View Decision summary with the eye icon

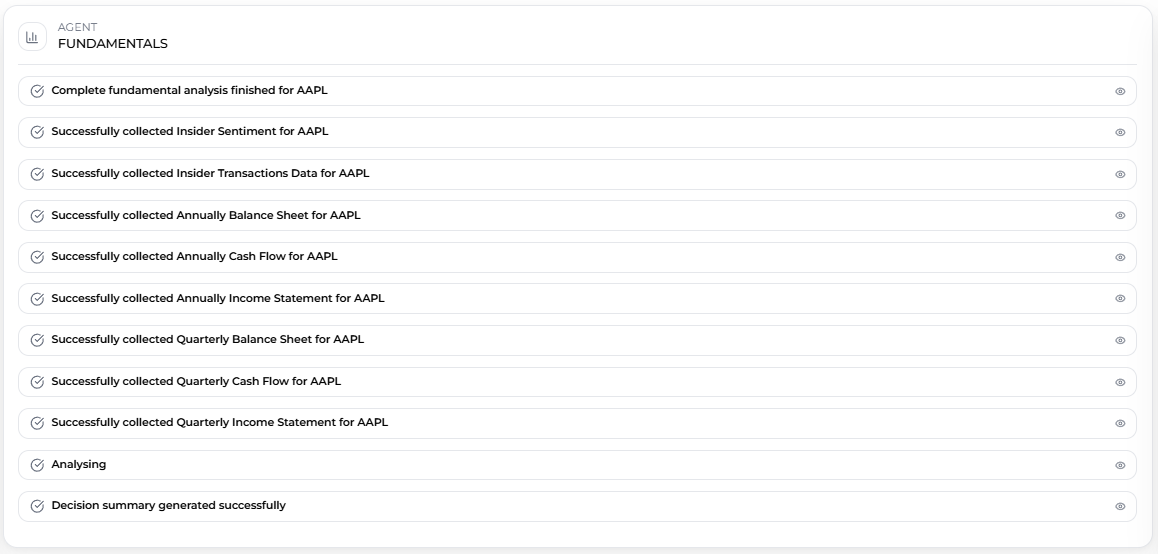tap(1120, 506)
